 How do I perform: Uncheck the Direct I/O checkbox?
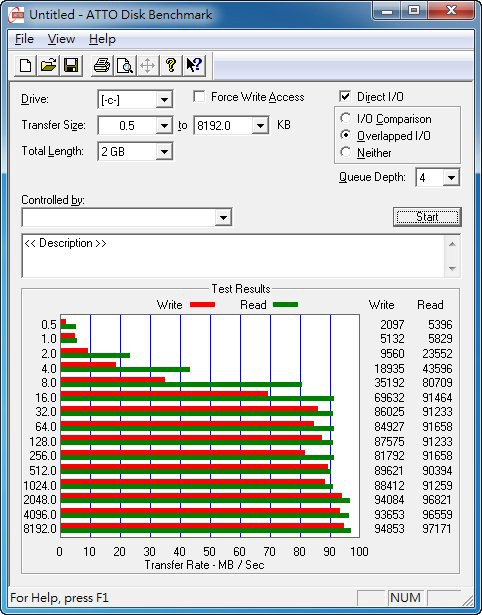[345, 96]
